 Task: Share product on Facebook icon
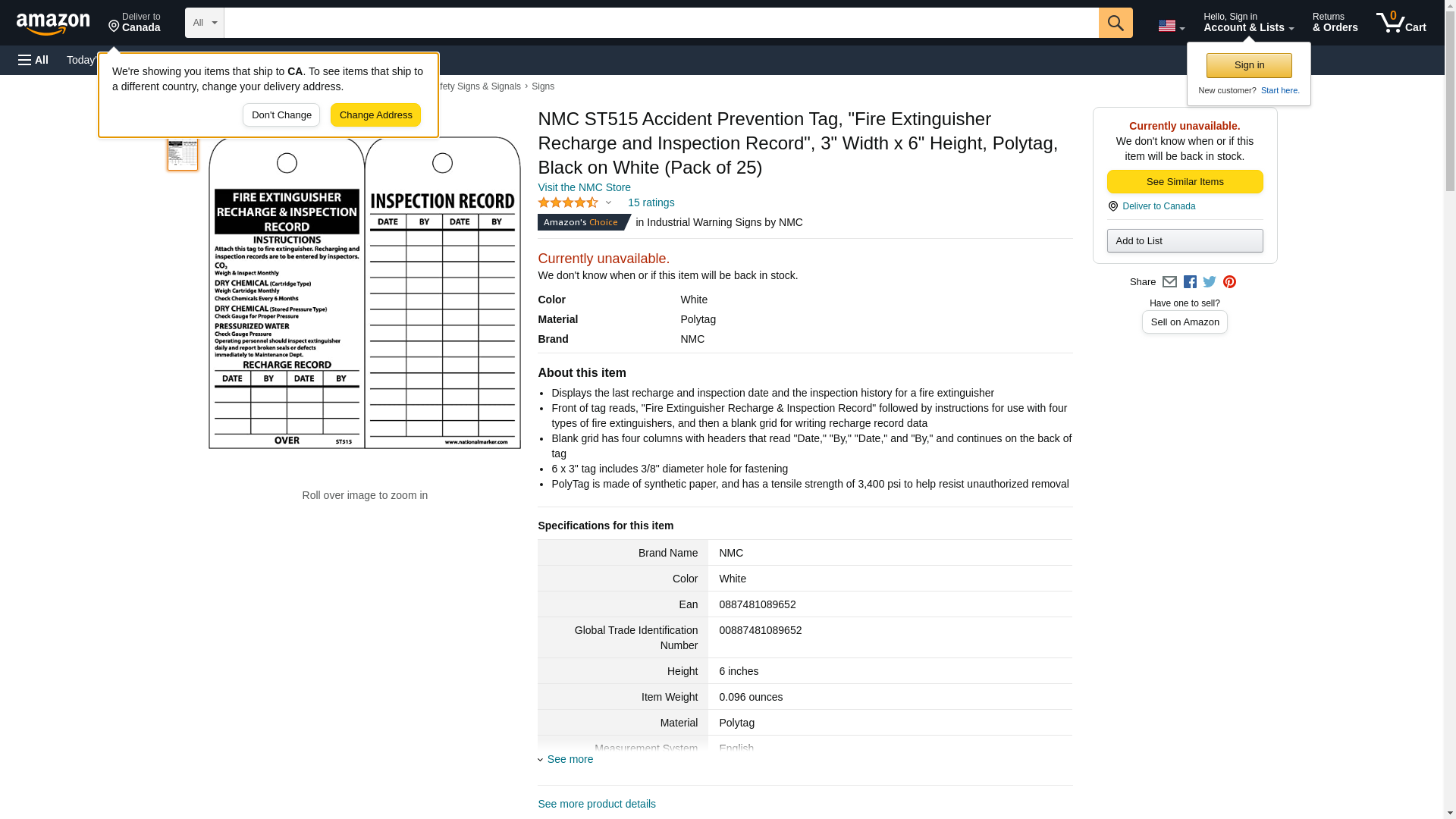click(1190, 282)
